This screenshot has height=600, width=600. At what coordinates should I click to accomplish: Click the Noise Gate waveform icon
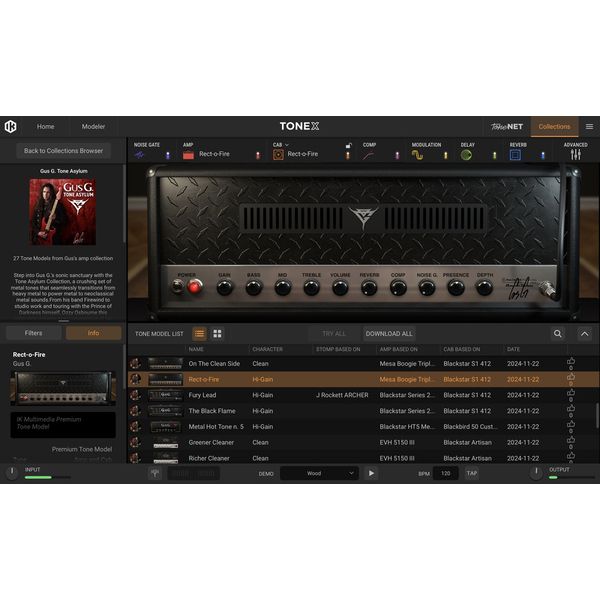139,155
